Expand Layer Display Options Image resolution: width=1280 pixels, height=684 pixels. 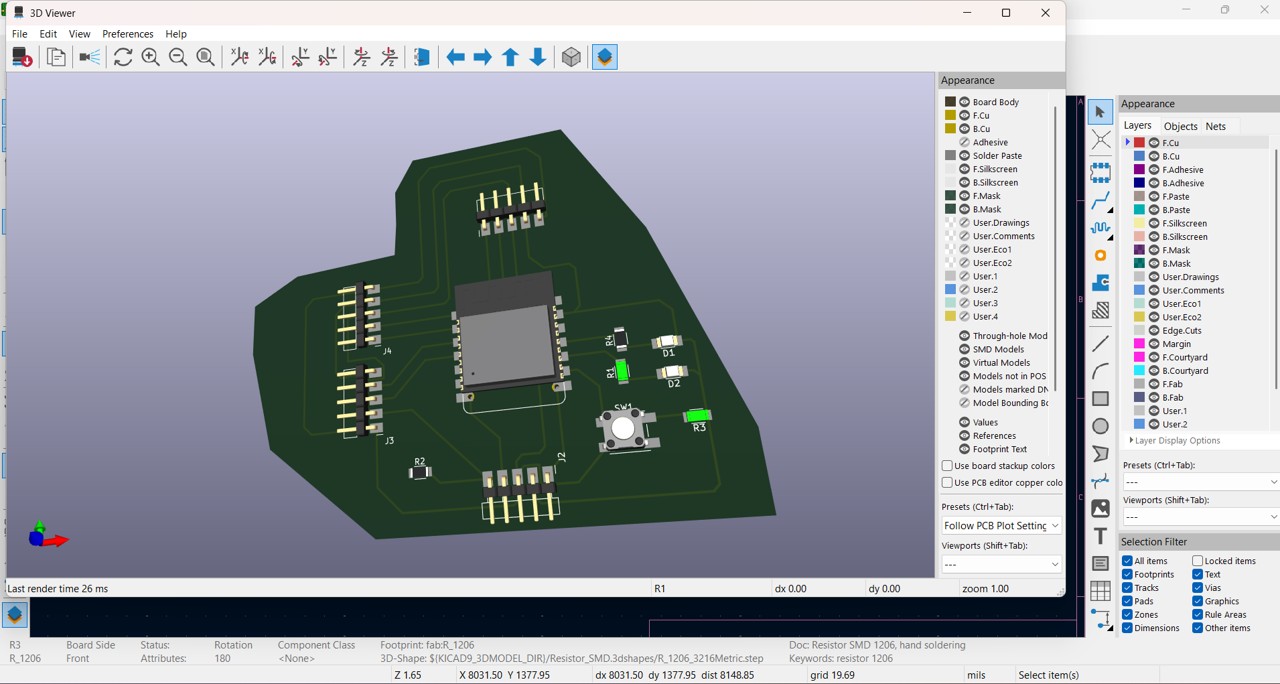pos(1174,440)
